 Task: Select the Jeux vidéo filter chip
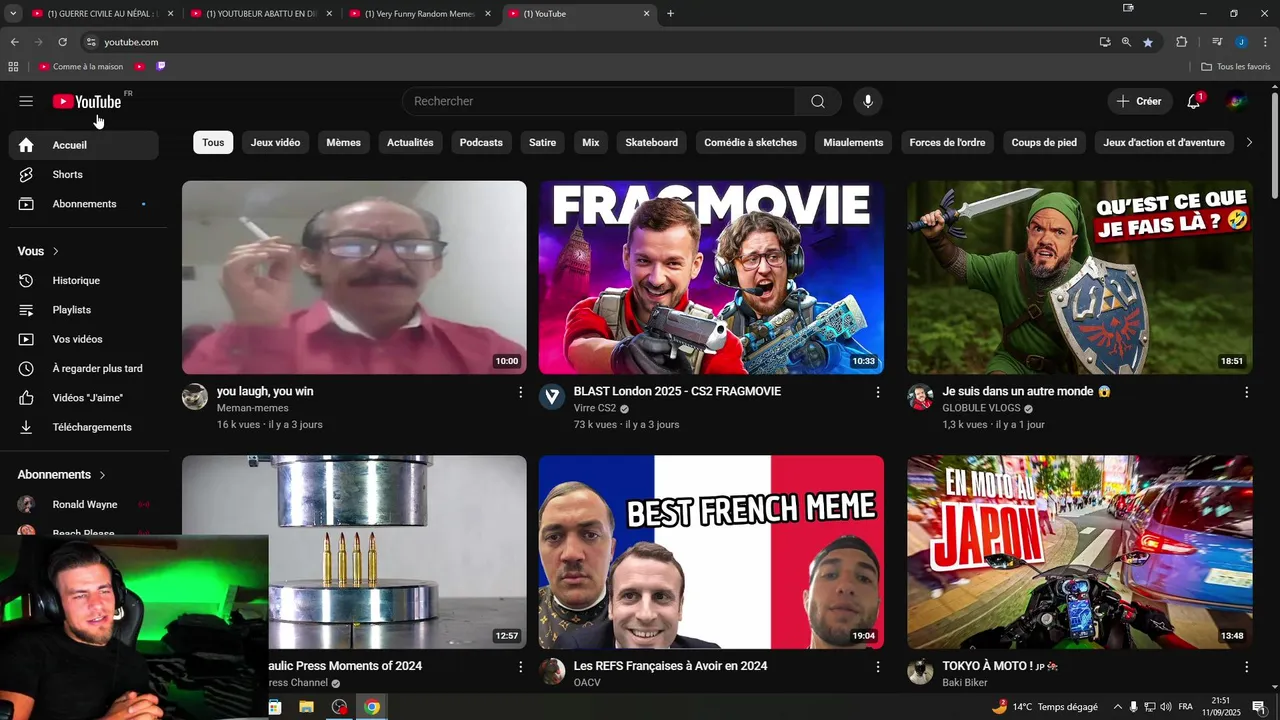click(275, 142)
